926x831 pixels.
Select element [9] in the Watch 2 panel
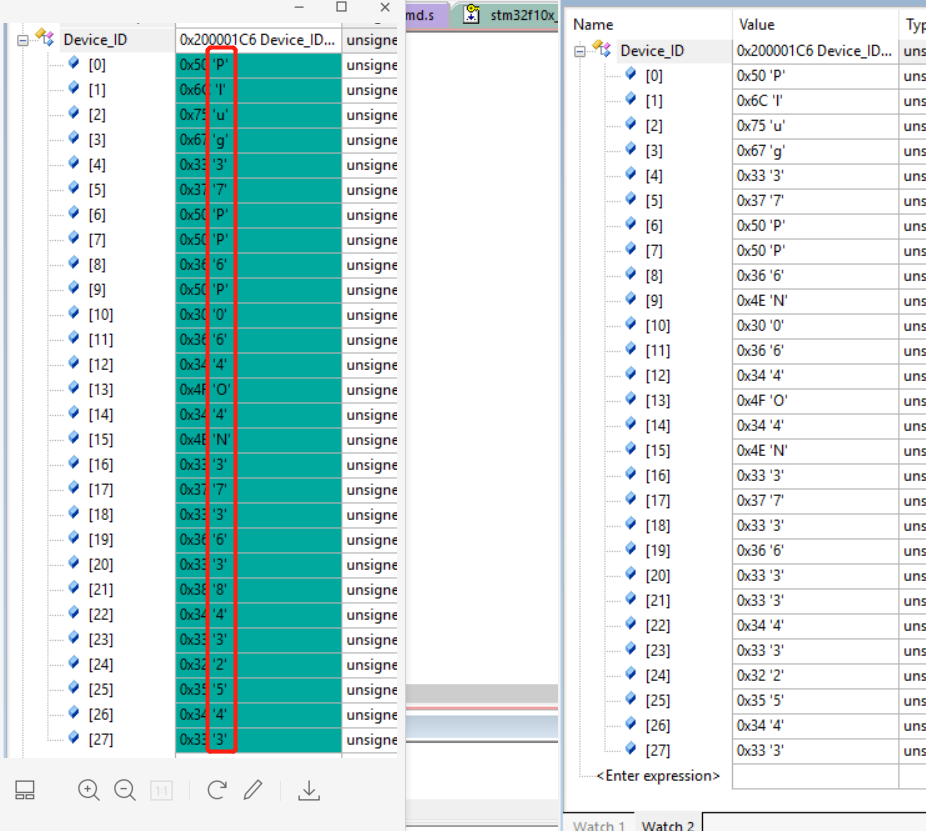654,301
